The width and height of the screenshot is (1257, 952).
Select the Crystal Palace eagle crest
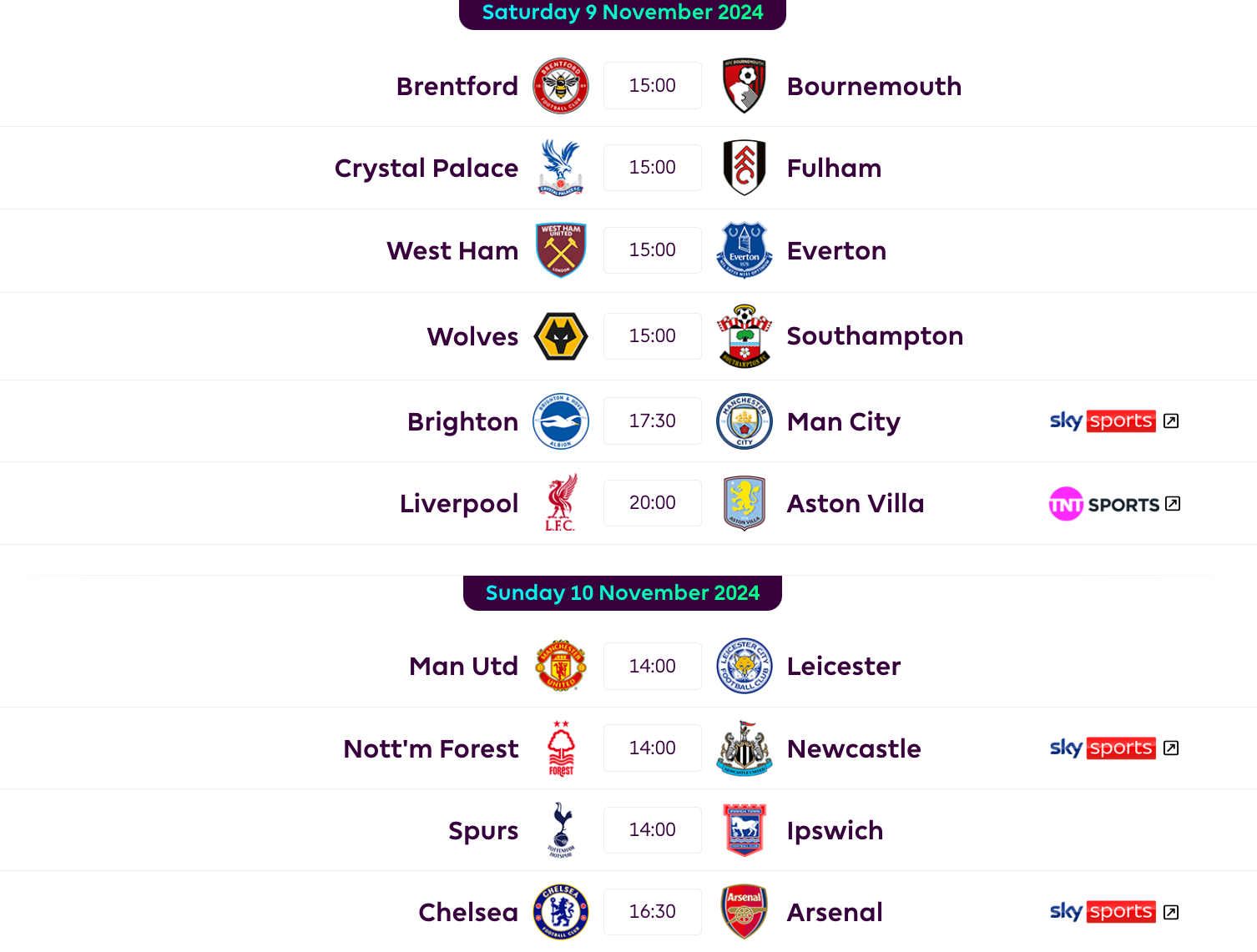pyautogui.click(x=561, y=168)
